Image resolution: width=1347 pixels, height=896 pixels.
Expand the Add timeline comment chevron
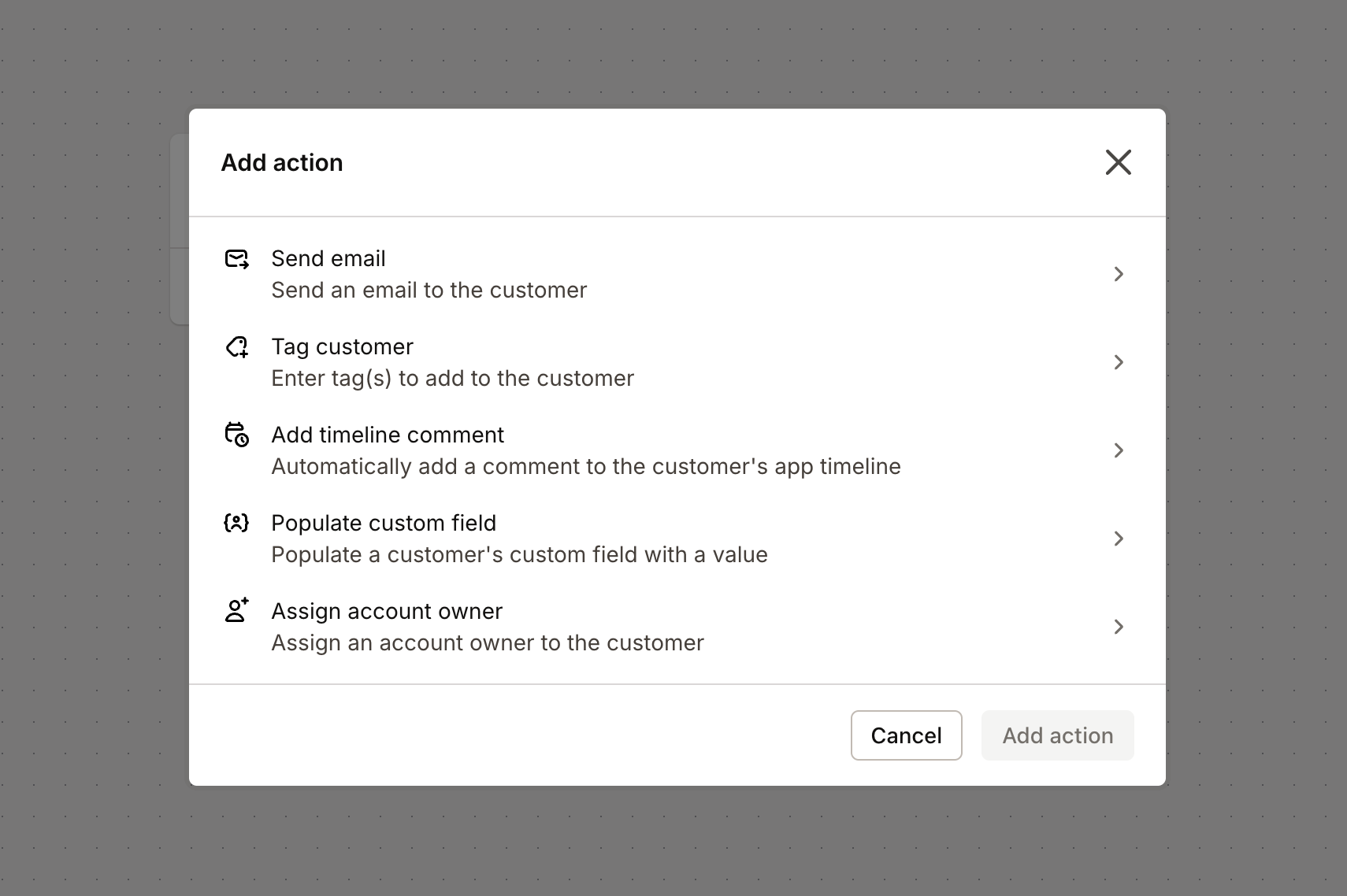click(x=1119, y=450)
